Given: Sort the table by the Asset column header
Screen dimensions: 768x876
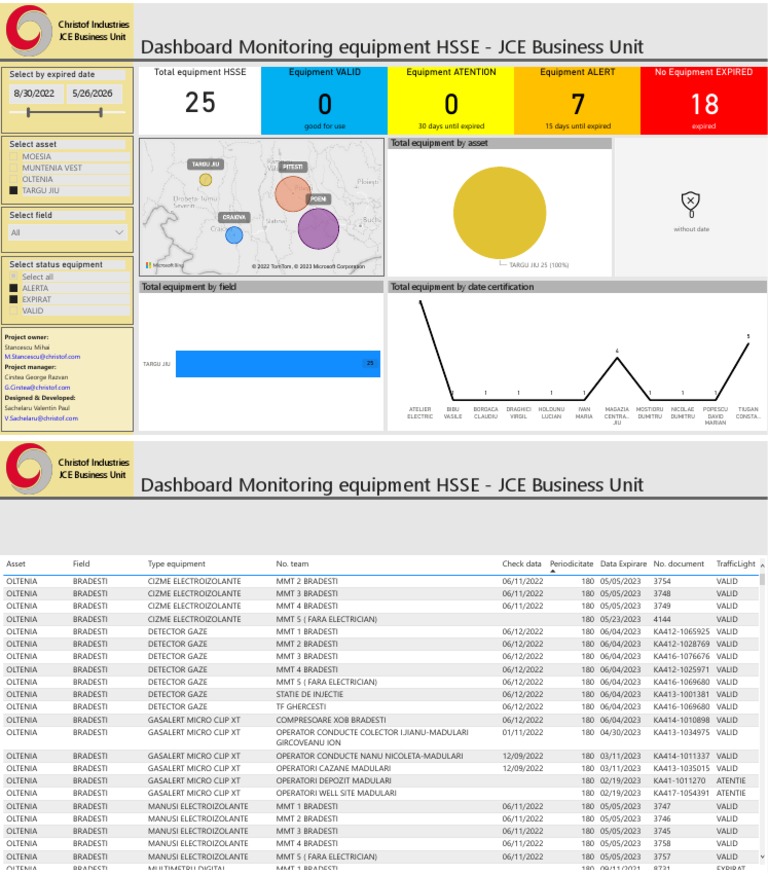Looking at the screenshot, I should point(16,564).
